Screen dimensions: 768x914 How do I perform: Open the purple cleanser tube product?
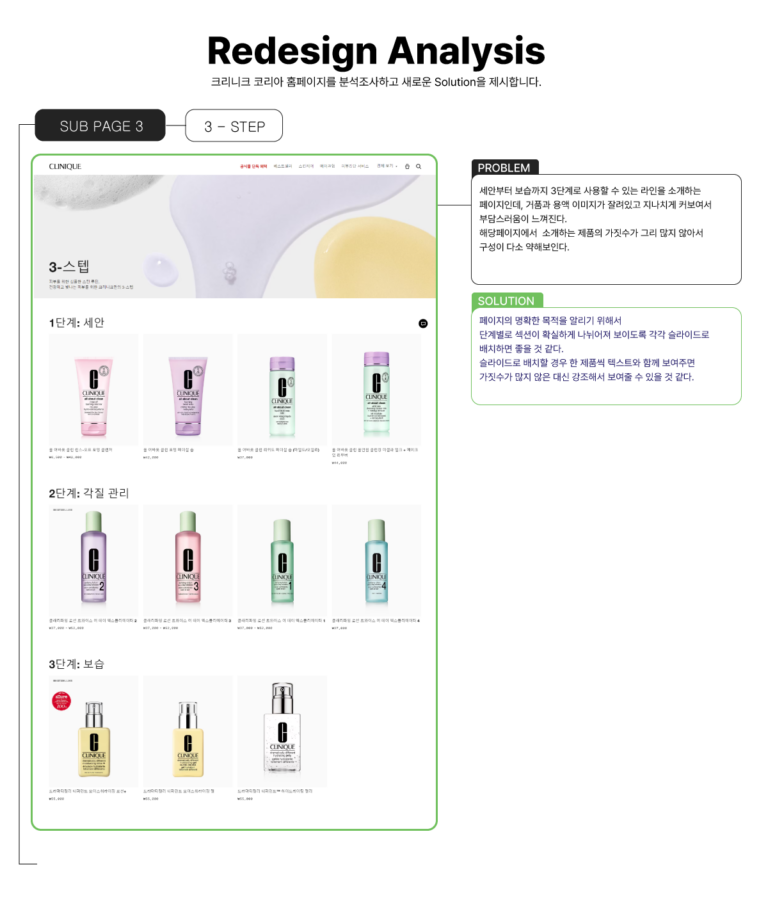point(188,390)
